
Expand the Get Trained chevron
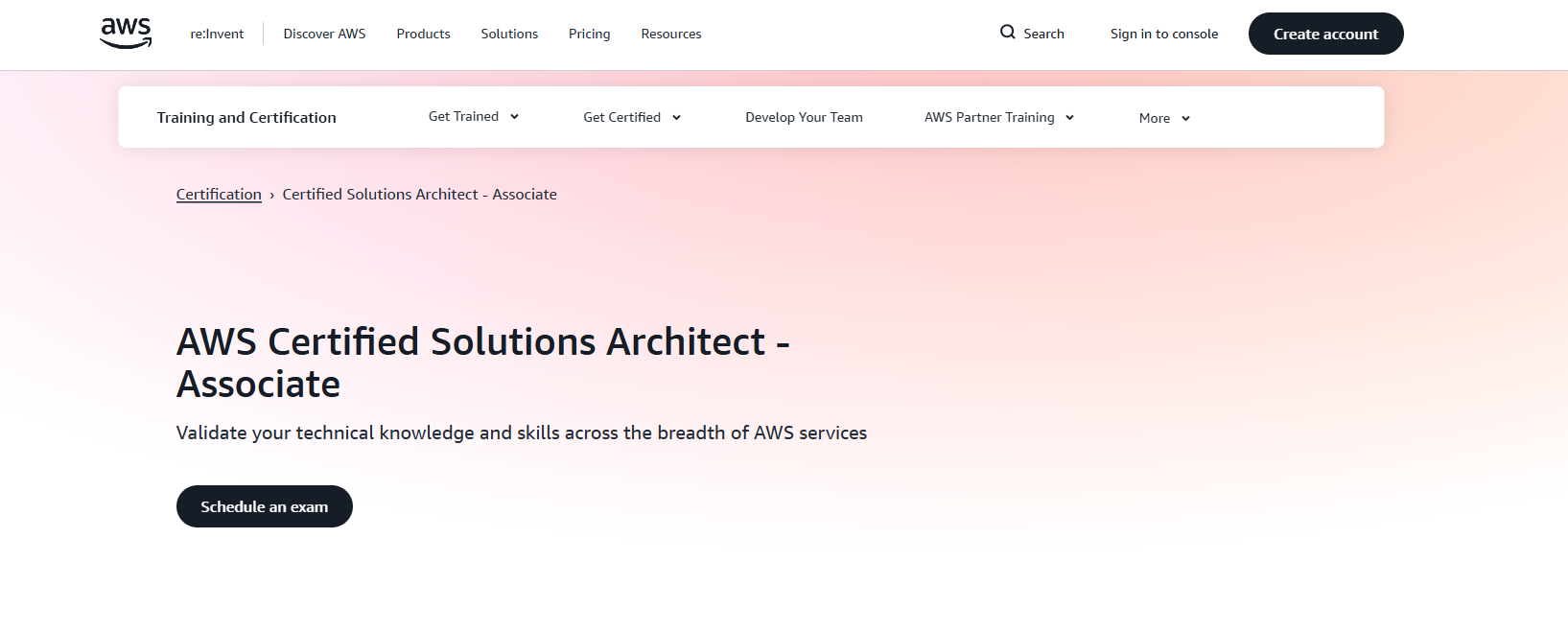pos(515,117)
